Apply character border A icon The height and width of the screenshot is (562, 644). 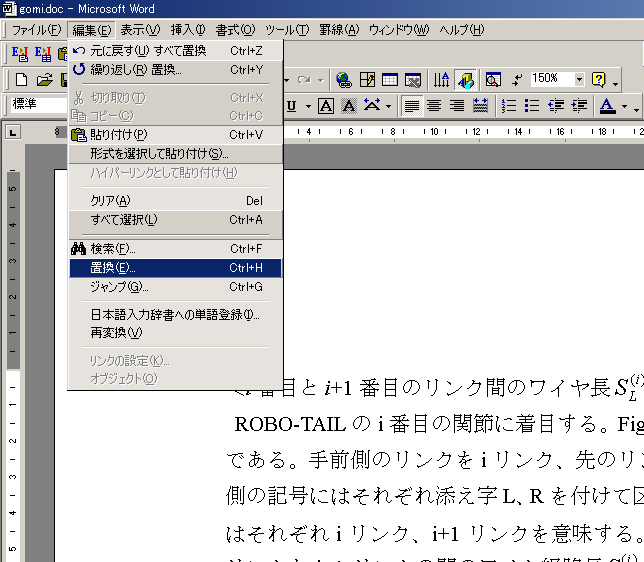[x=326, y=106]
